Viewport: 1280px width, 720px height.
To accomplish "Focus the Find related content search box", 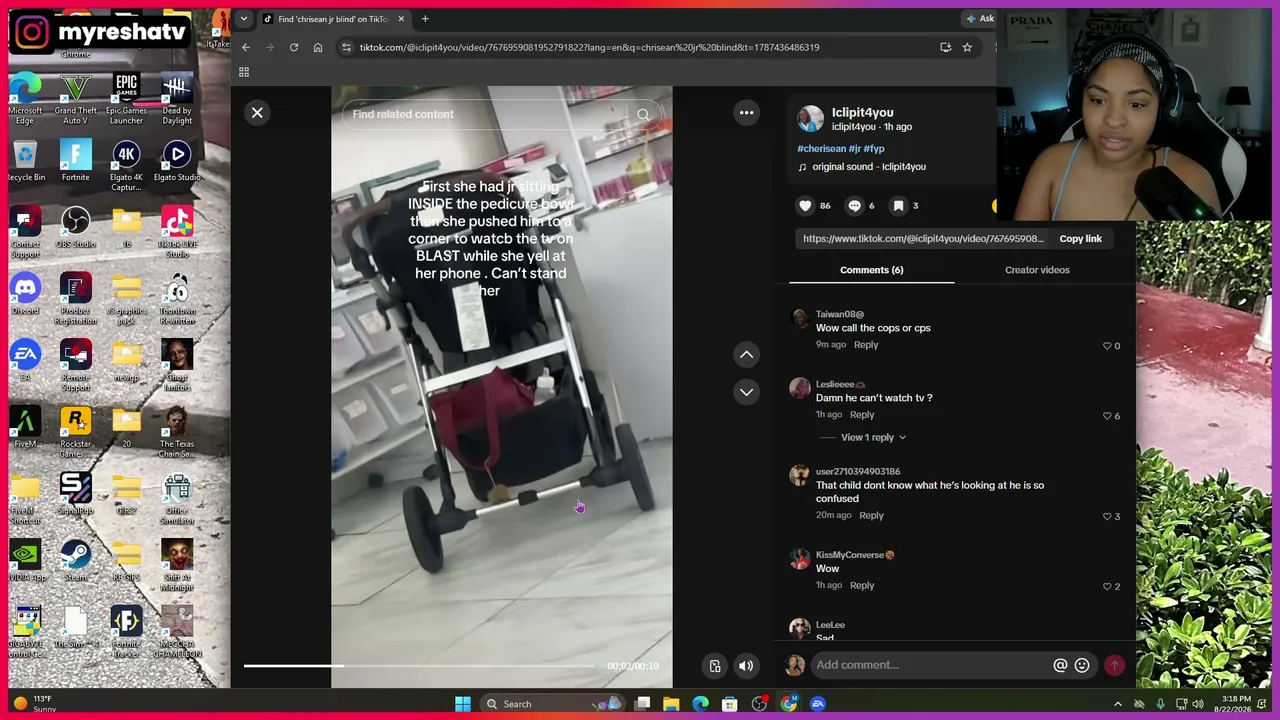I will 490,114.
